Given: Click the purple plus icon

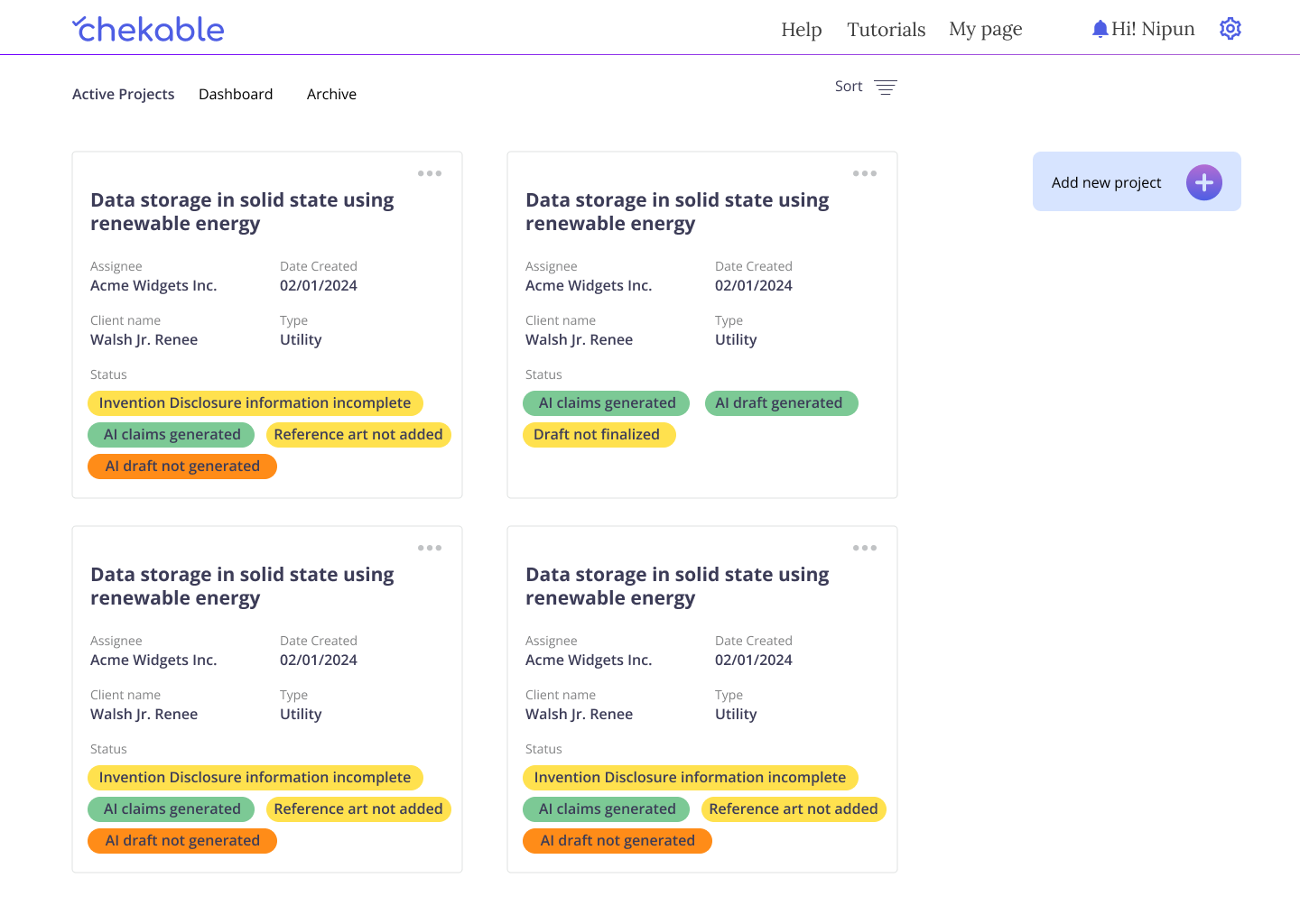Looking at the screenshot, I should pyautogui.click(x=1203, y=182).
